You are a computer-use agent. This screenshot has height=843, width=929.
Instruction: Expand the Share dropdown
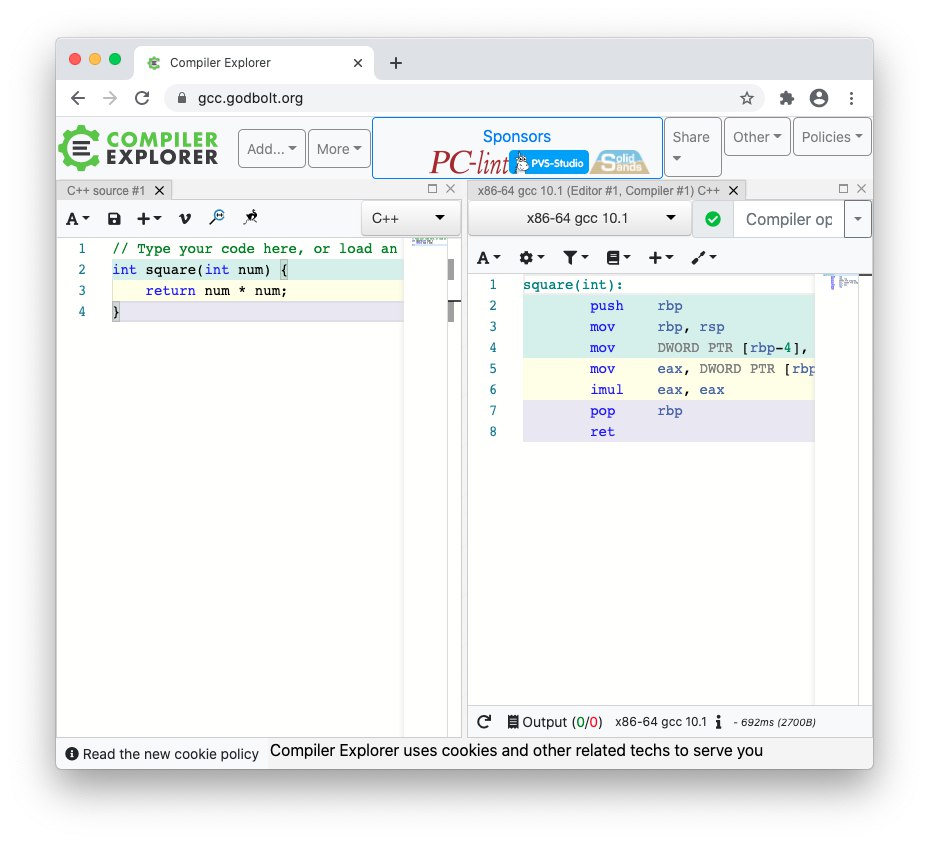click(x=693, y=147)
